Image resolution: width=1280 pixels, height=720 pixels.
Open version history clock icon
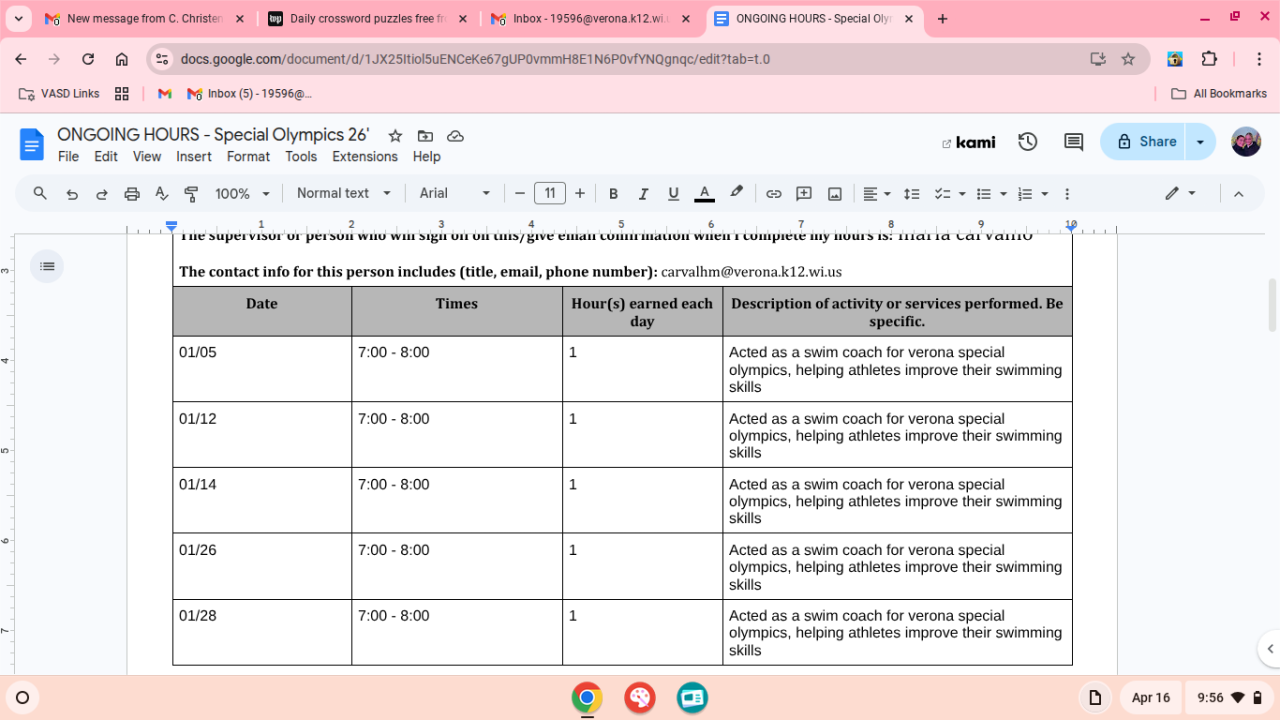[1027, 142]
